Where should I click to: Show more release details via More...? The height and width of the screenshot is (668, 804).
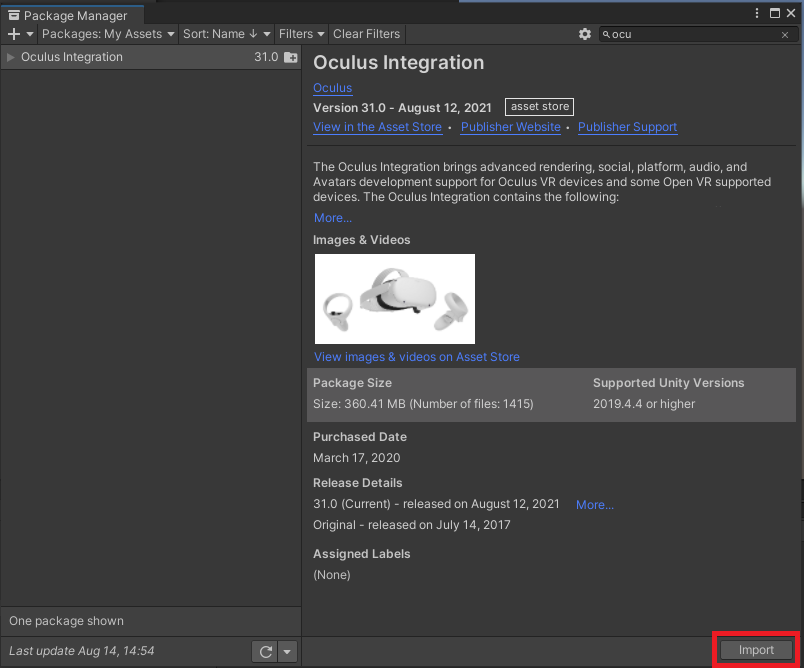(x=595, y=505)
